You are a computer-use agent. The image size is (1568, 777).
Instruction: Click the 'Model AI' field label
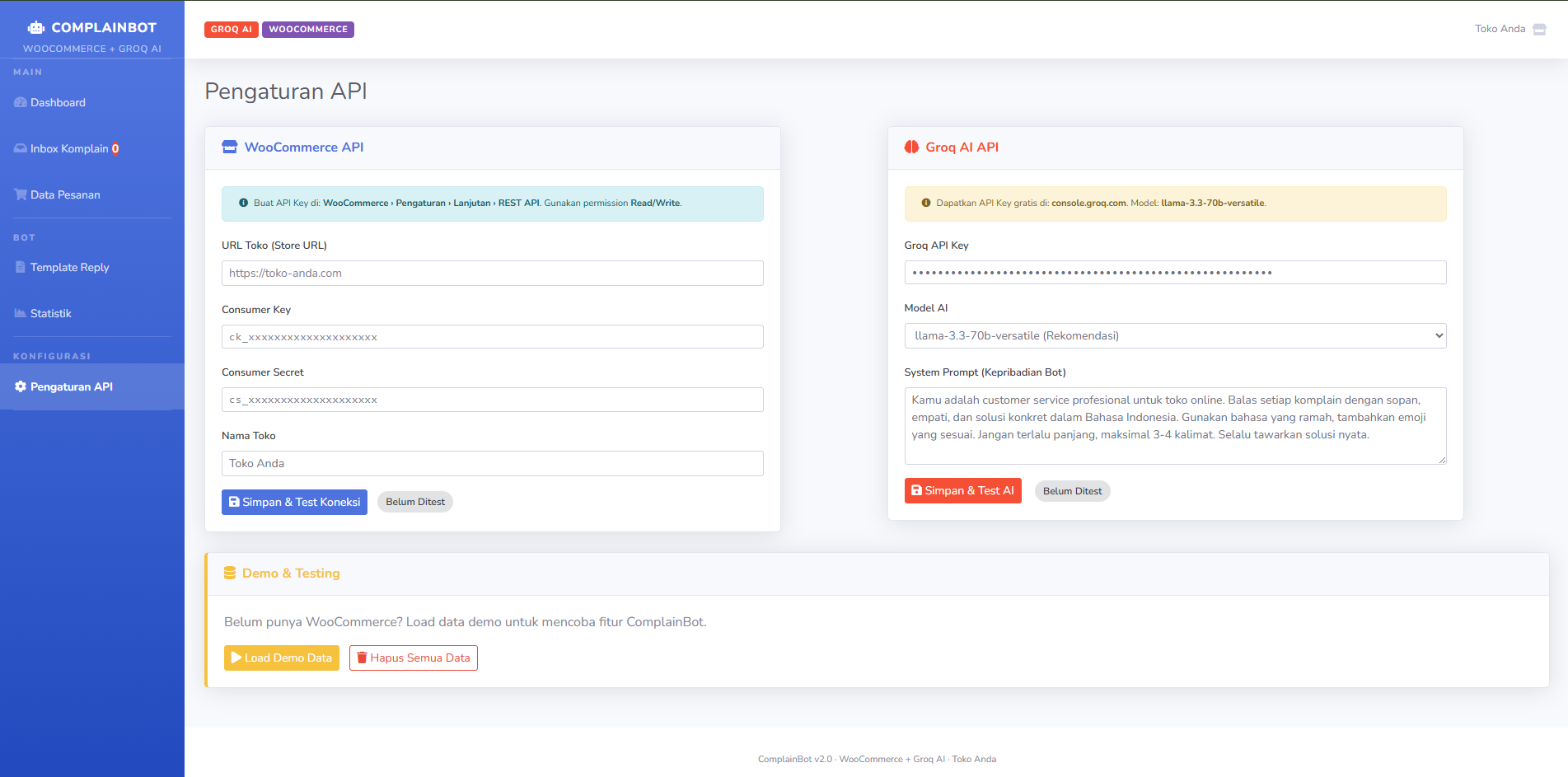click(x=926, y=308)
